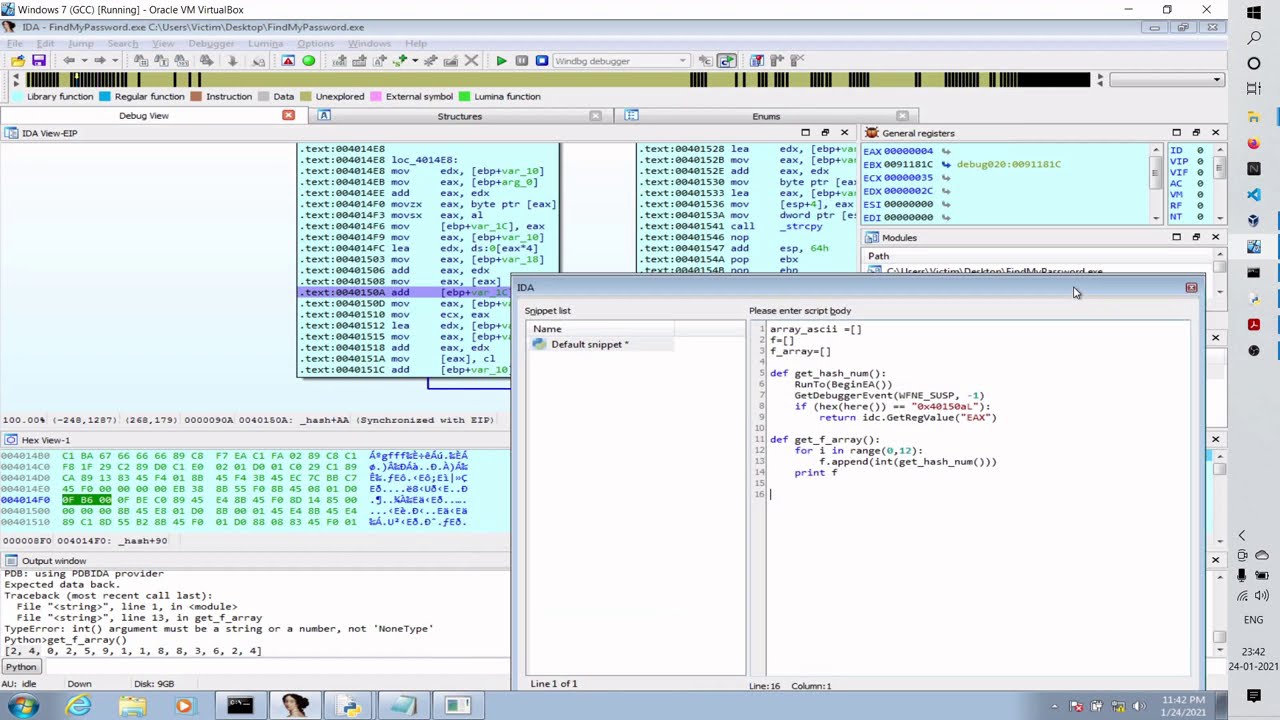Click the IDA View-EIP panel icon

coord(11,133)
